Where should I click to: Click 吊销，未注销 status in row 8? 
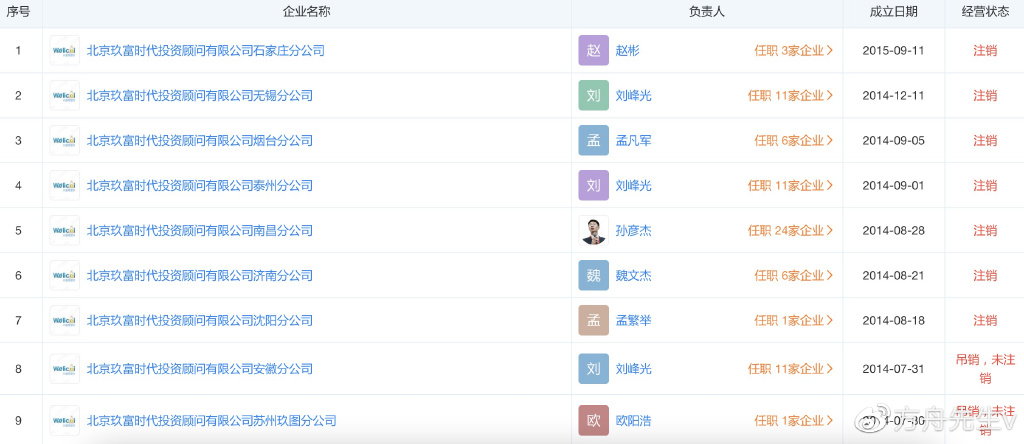click(985, 369)
